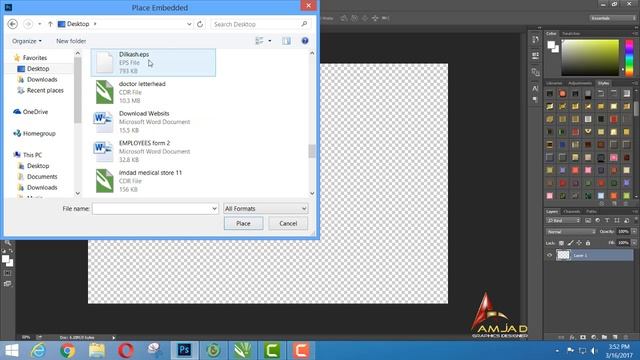Click the navigation pane scroll down arrow
Screen dimensions: 640x360
point(78,193)
